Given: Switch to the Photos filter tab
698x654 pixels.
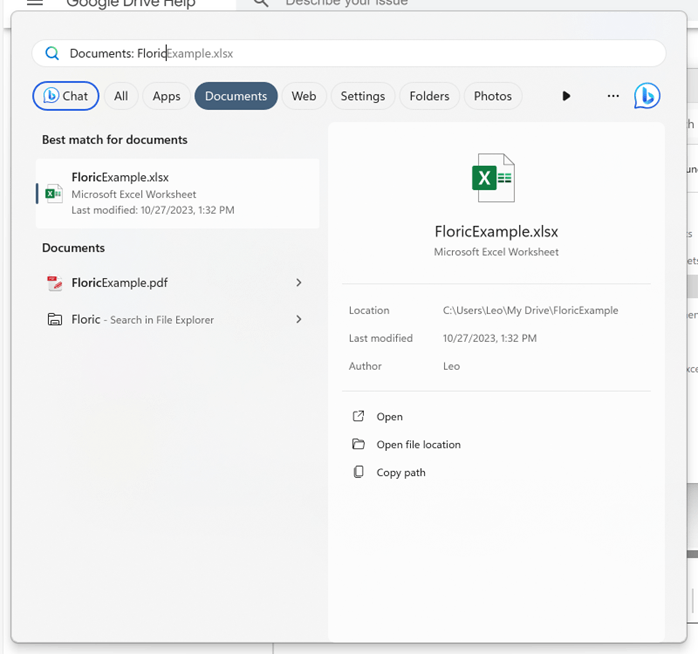Looking at the screenshot, I should coord(493,96).
